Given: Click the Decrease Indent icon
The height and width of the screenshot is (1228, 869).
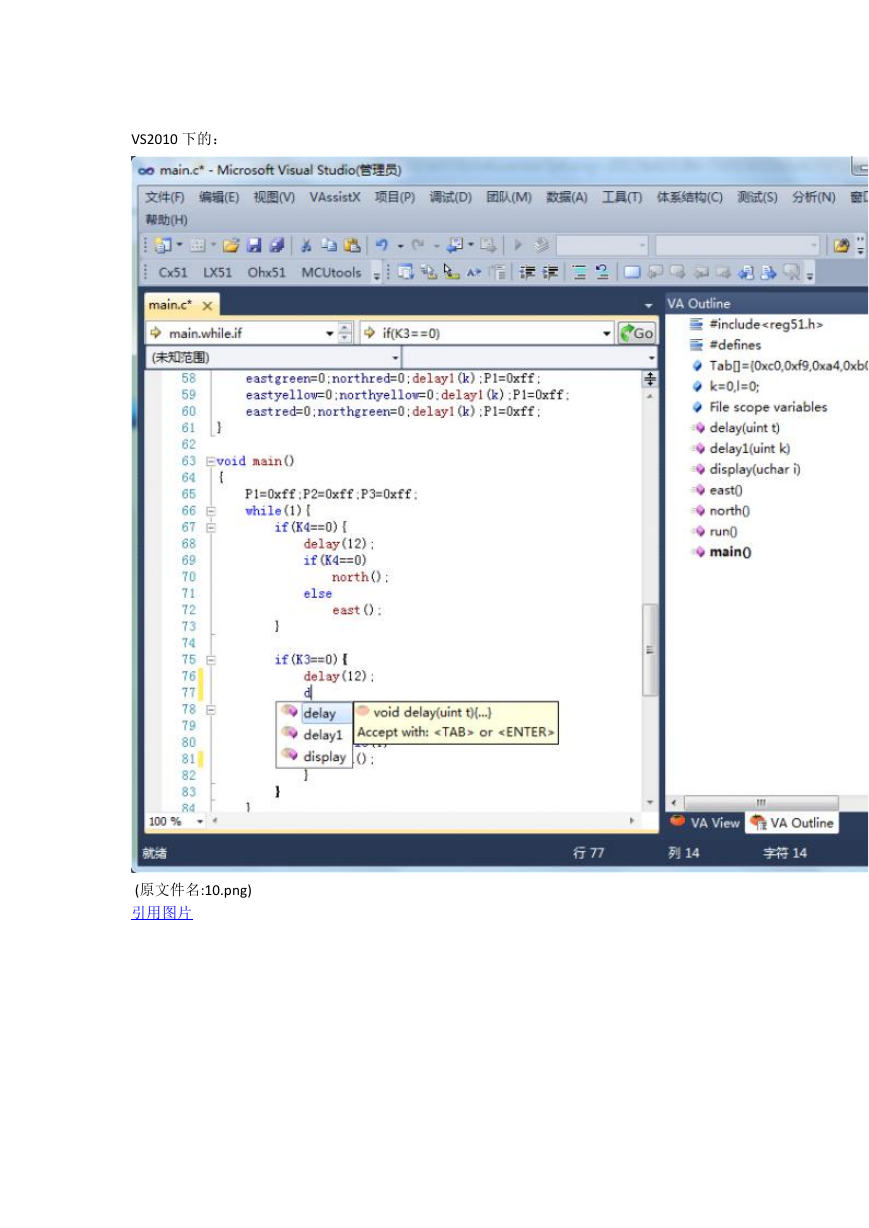Looking at the screenshot, I should tap(526, 272).
